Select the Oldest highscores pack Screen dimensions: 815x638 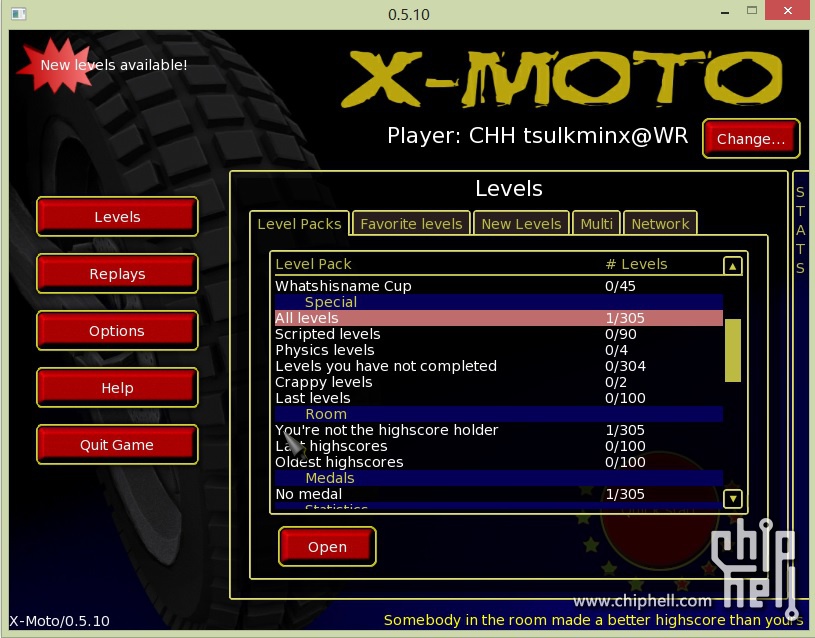click(499, 462)
